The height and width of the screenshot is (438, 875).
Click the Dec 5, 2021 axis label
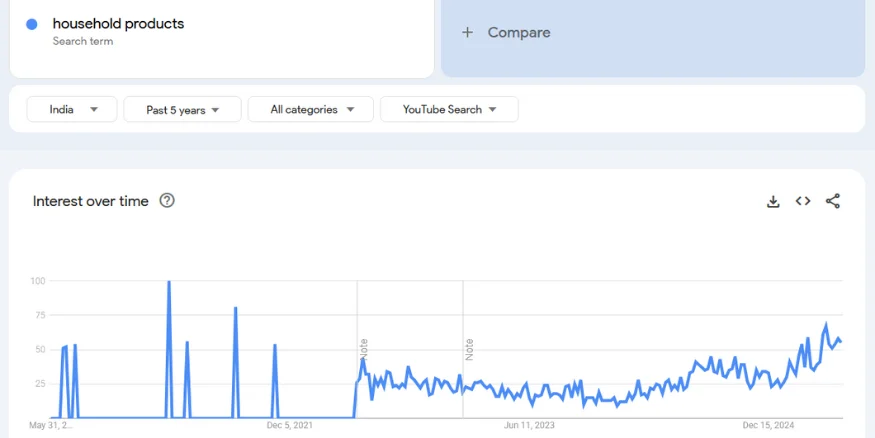coord(290,426)
